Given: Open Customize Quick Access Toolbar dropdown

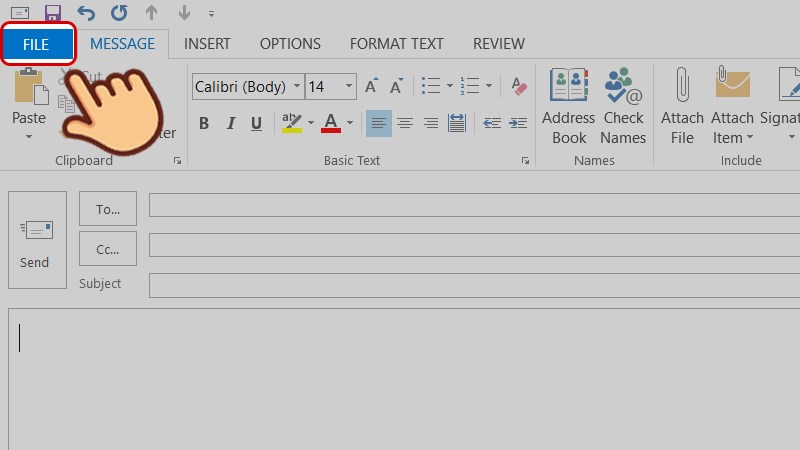Looking at the screenshot, I should point(211,14).
